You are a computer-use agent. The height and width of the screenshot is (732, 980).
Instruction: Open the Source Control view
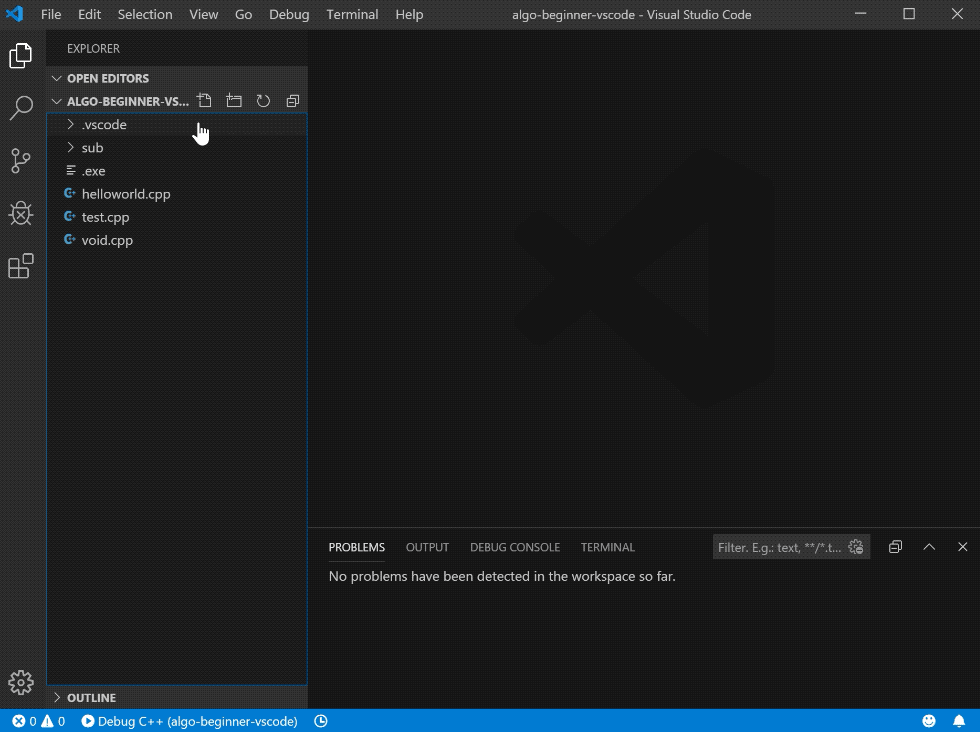click(21, 160)
